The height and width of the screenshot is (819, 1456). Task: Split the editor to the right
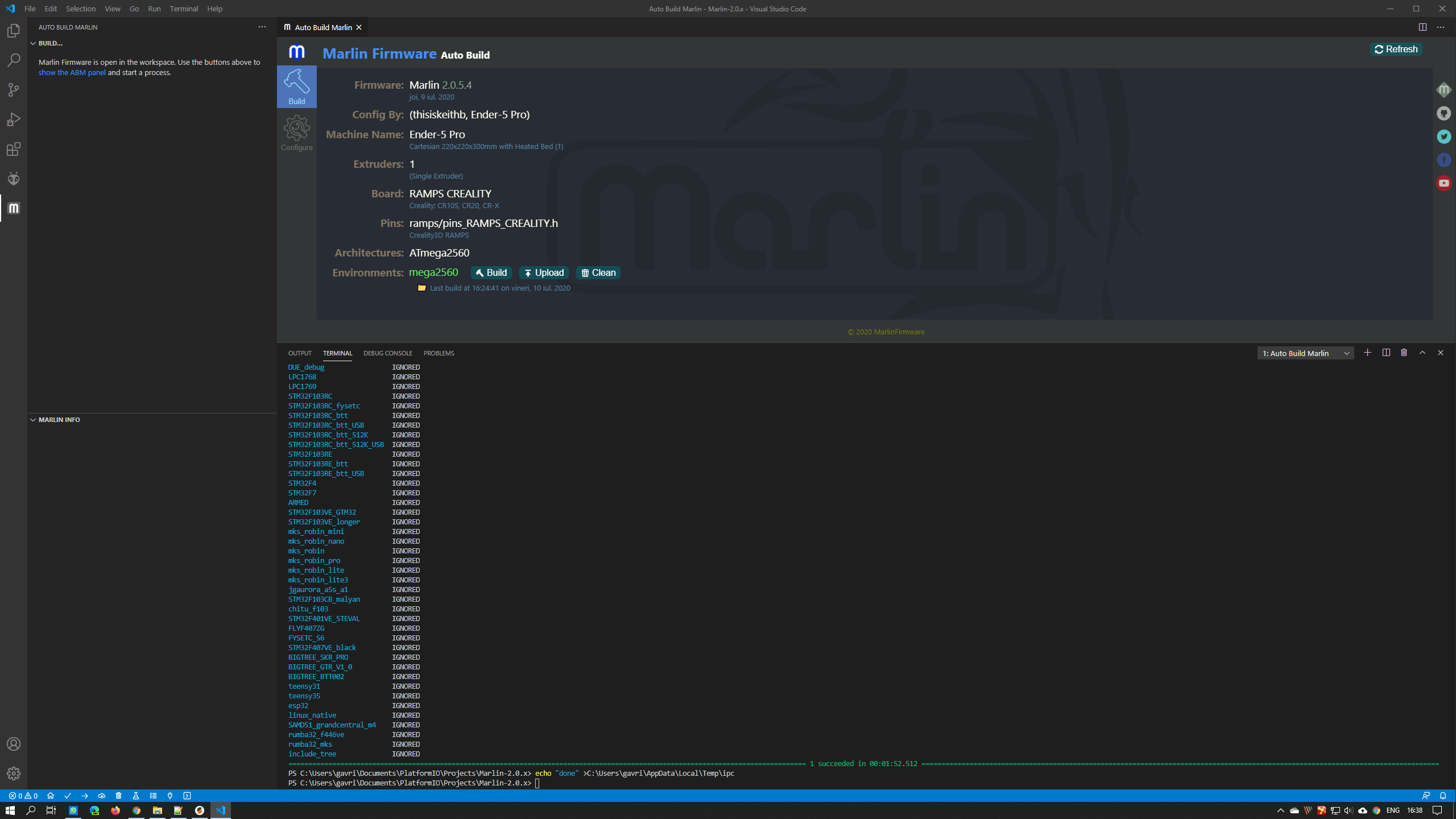coord(1422,27)
